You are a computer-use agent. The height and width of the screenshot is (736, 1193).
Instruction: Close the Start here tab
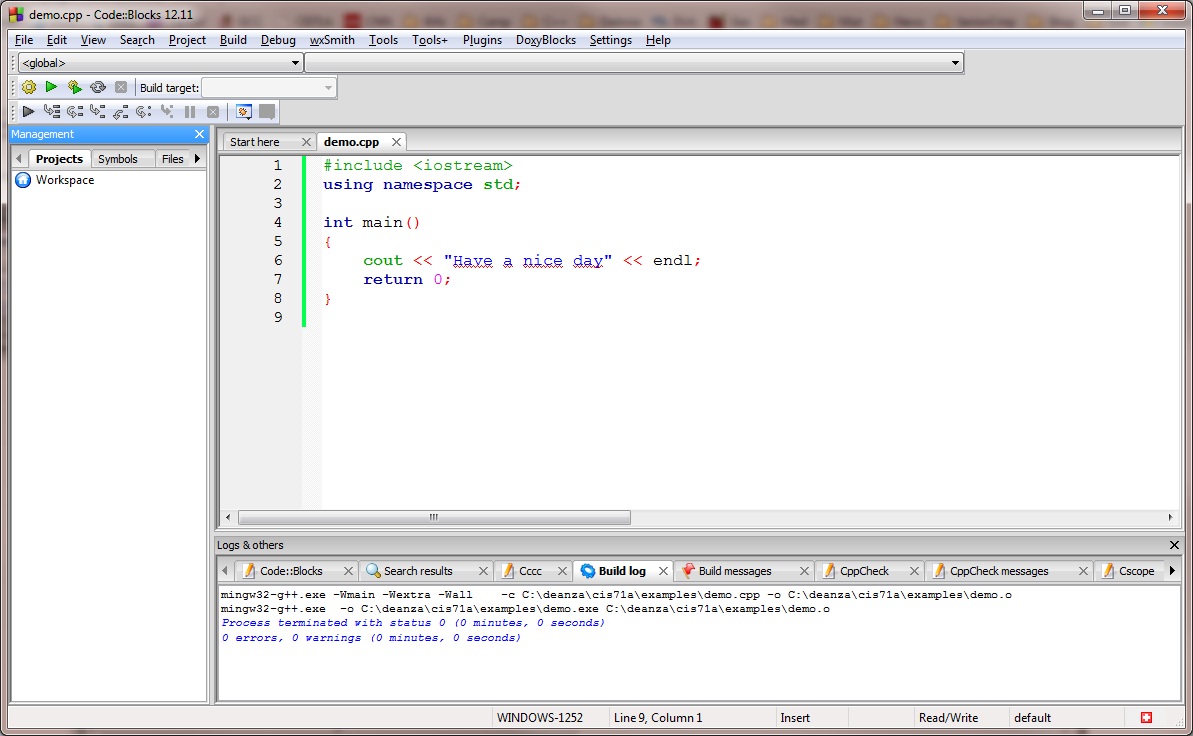(306, 142)
